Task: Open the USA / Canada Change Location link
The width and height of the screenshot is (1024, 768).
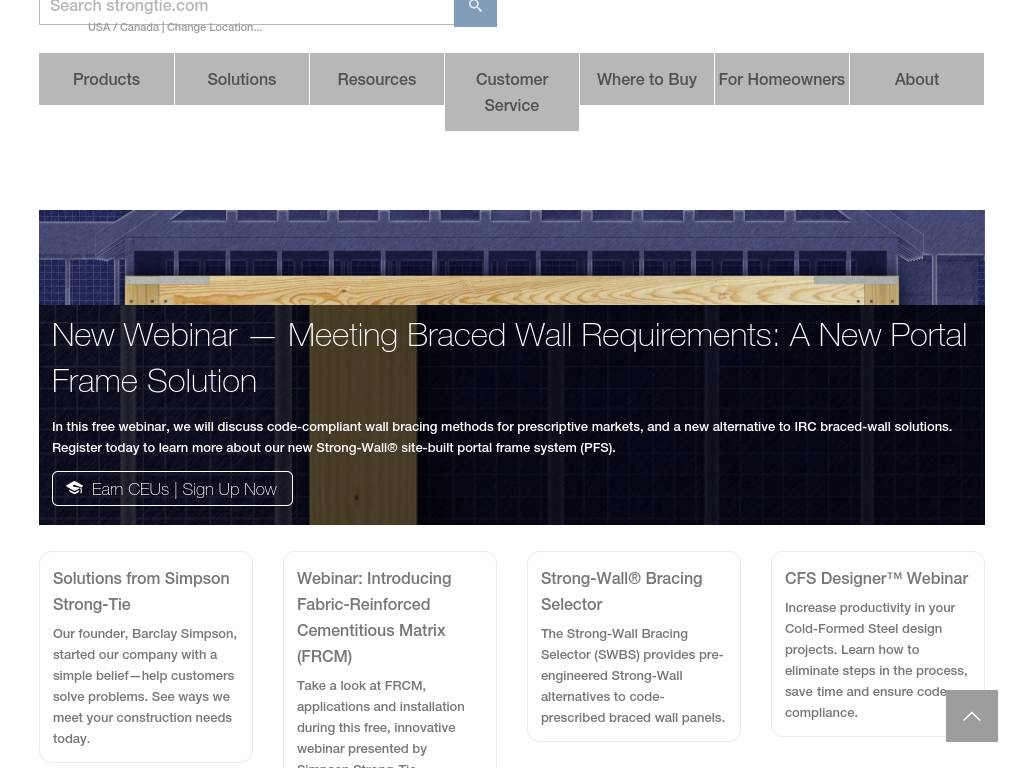Action: (175, 27)
